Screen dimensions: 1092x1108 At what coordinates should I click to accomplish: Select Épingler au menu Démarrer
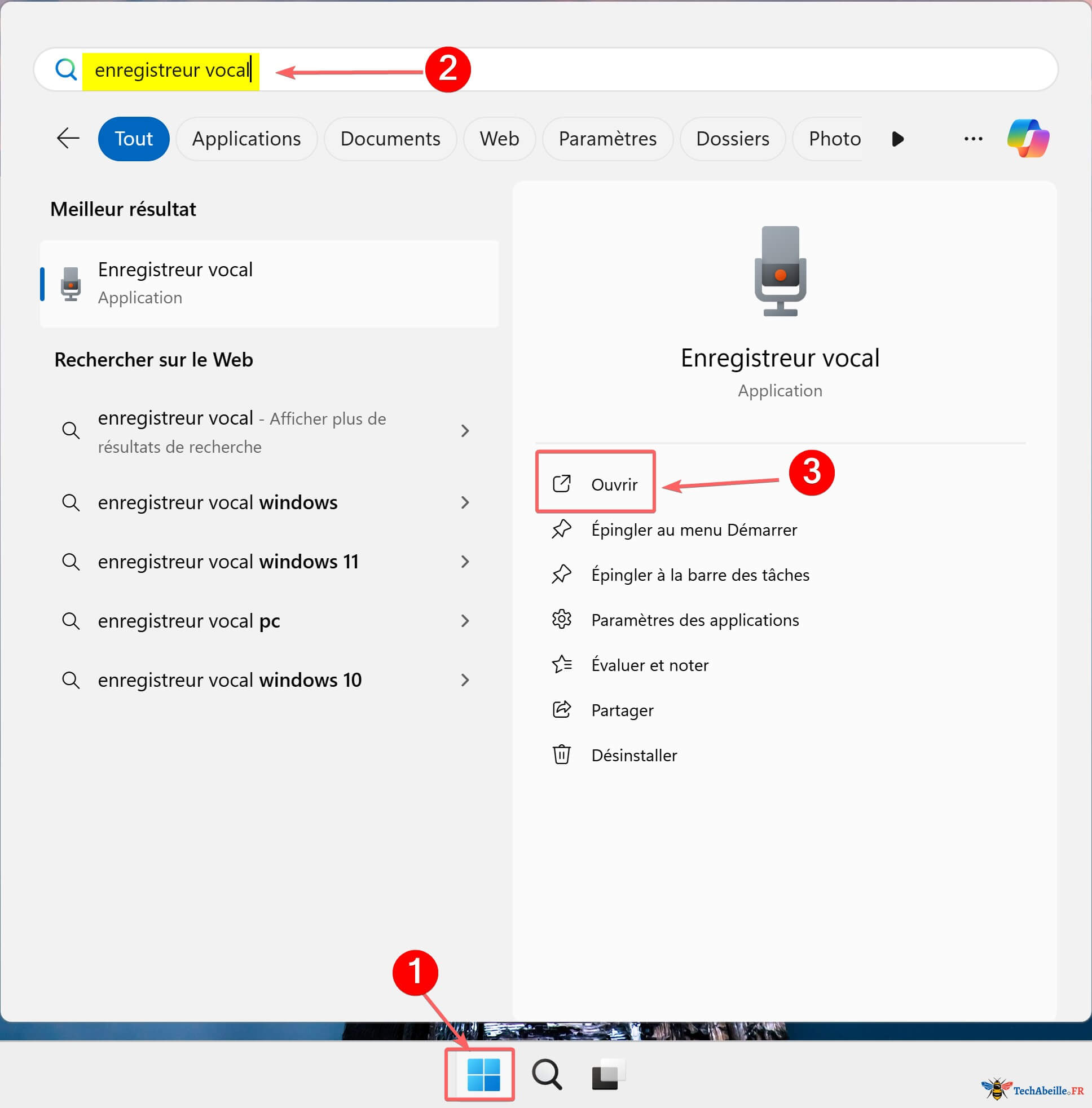click(694, 529)
